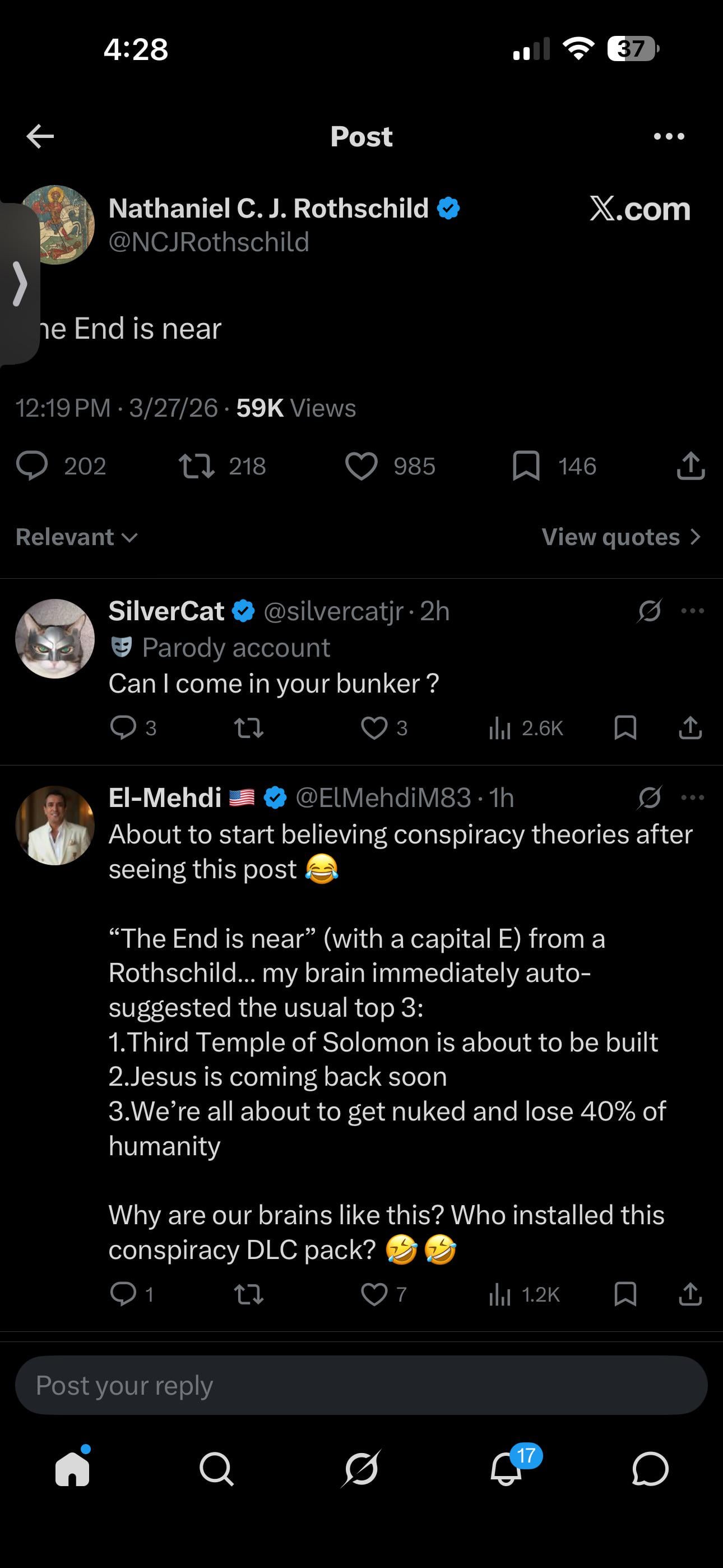The width and height of the screenshot is (723, 1568).
Task: Open the Notifications tab with 17 badge
Action: coord(506,1469)
